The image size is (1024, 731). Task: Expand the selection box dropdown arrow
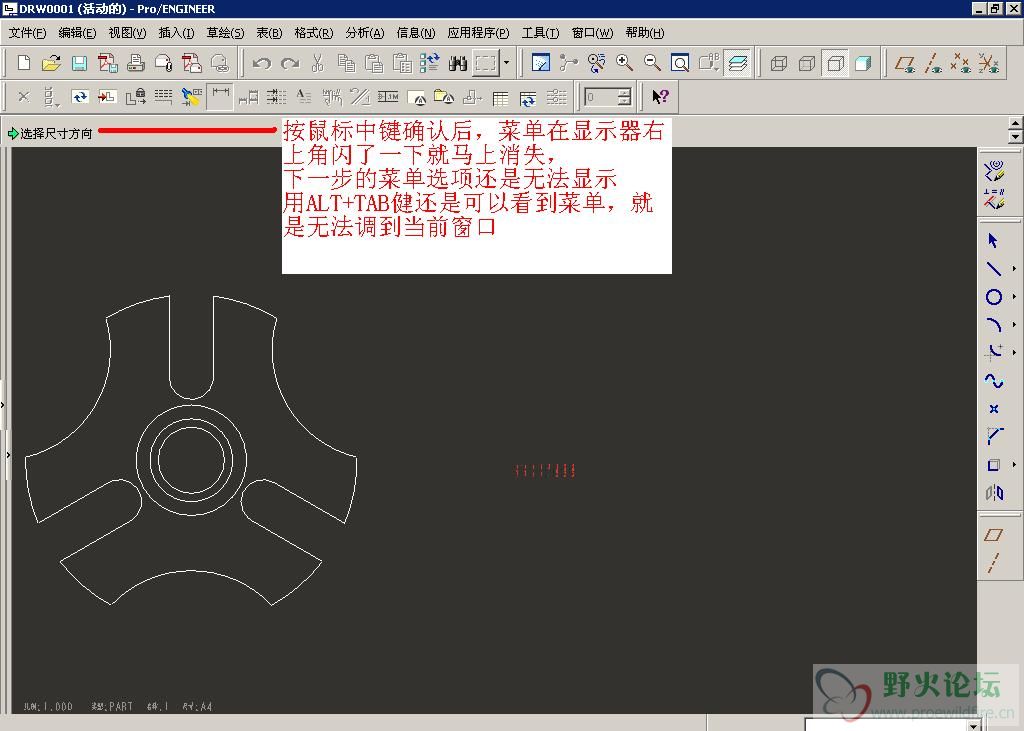coord(506,63)
